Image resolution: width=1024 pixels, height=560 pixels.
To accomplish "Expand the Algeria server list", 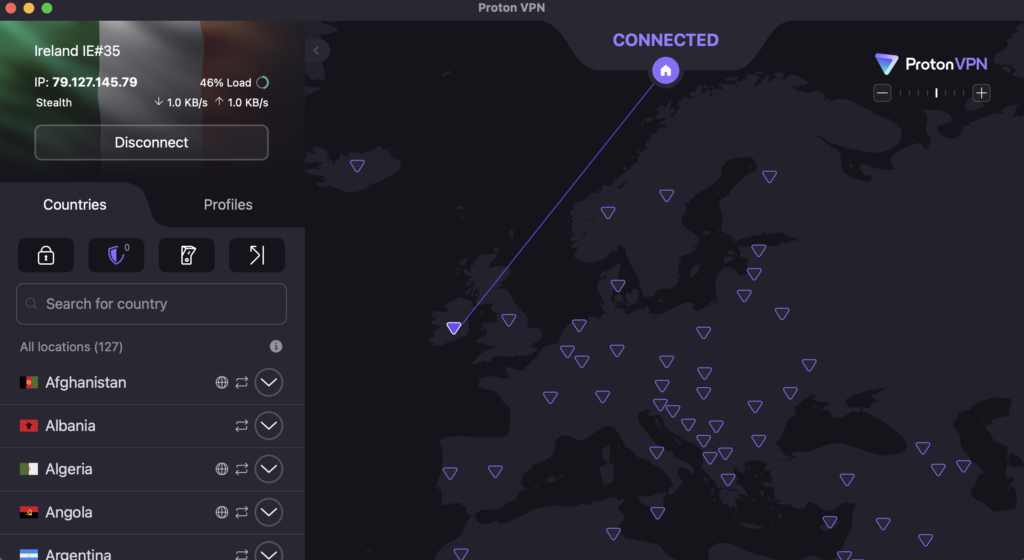I will [268, 469].
